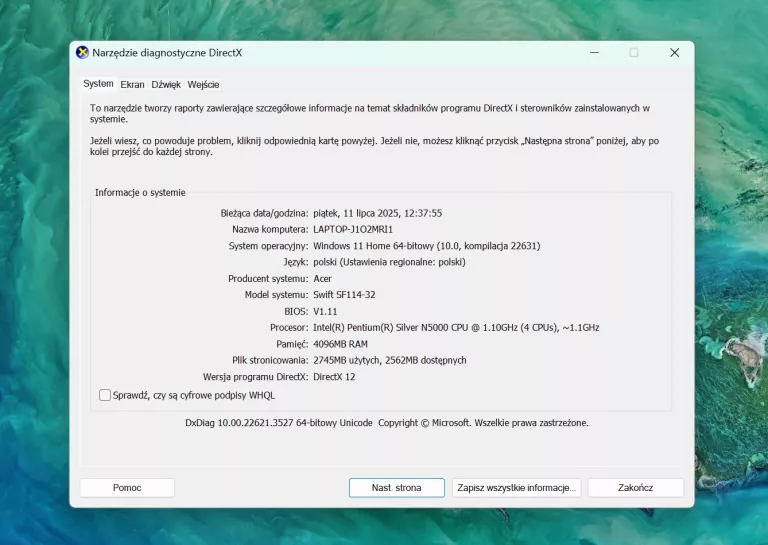The width and height of the screenshot is (768, 545).
Task: Click the computer name LAPTOP-J1O2MRI1
Action: 353,229
